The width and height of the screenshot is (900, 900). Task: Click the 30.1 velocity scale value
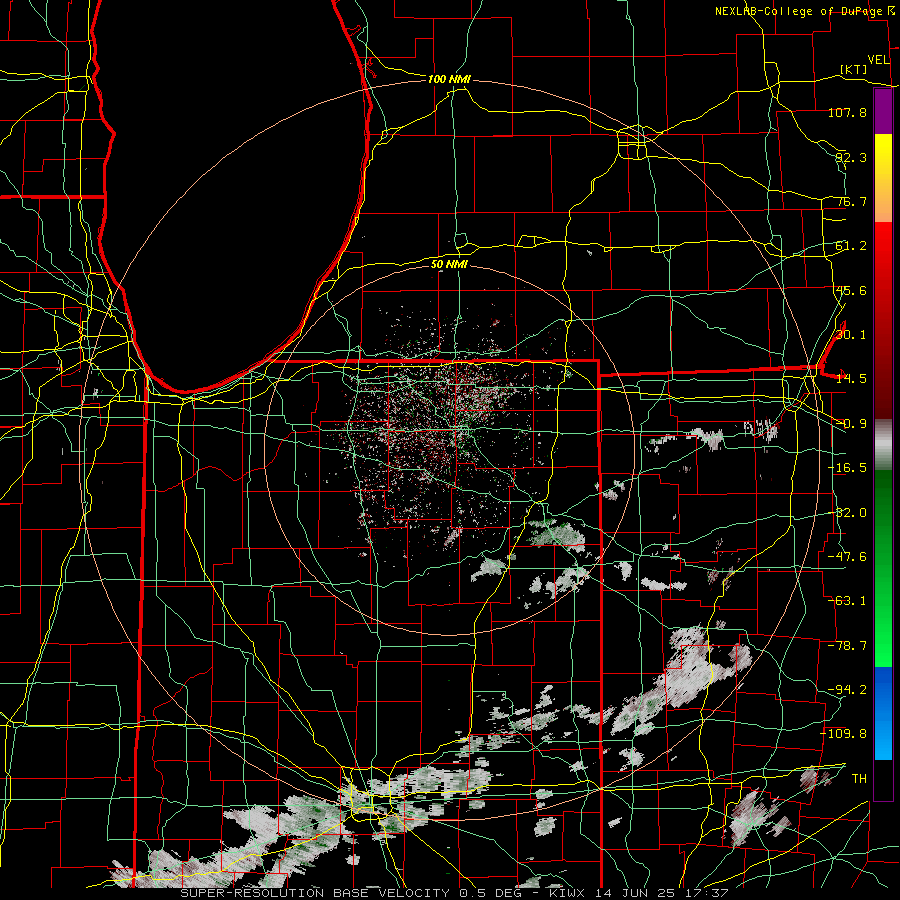pos(851,335)
